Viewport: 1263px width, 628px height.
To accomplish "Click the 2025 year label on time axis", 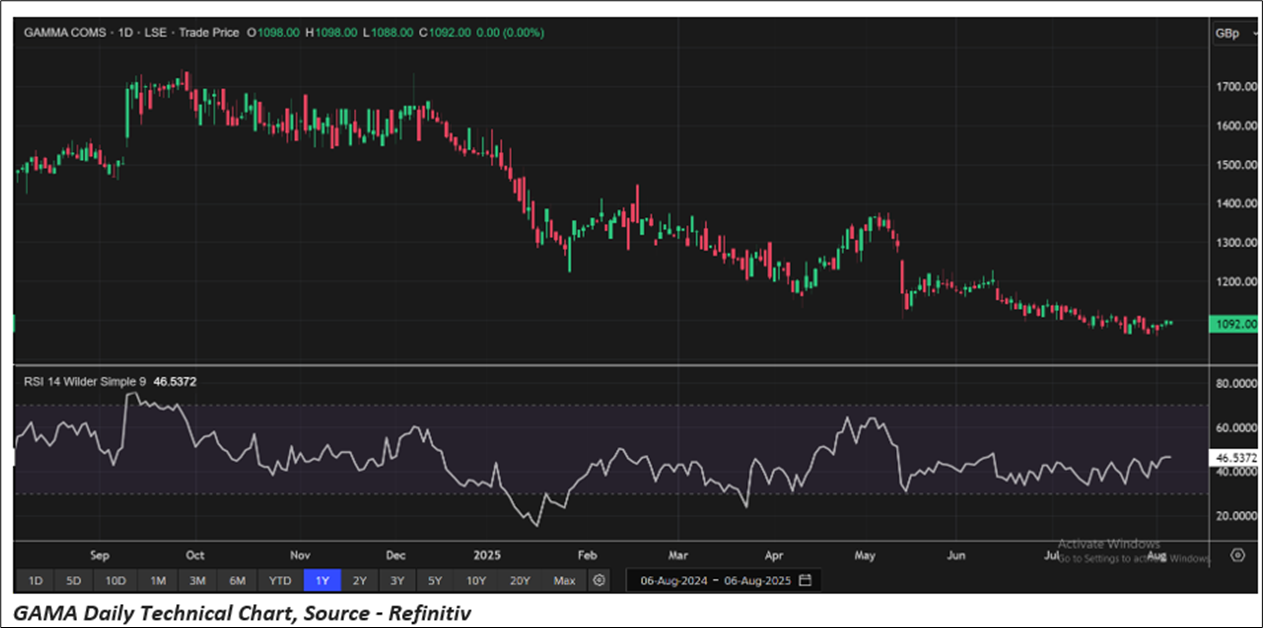I will 488,555.
